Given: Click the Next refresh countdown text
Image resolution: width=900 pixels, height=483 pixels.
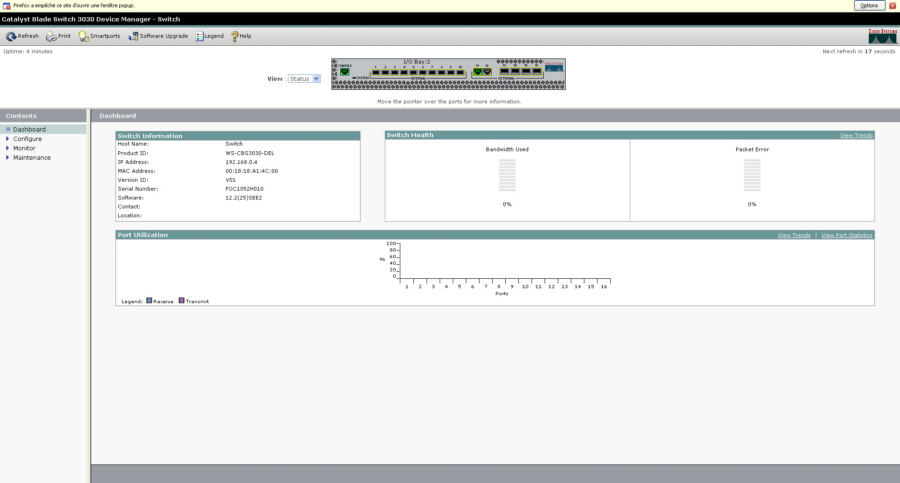Looking at the screenshot, I should click(859, 52).
